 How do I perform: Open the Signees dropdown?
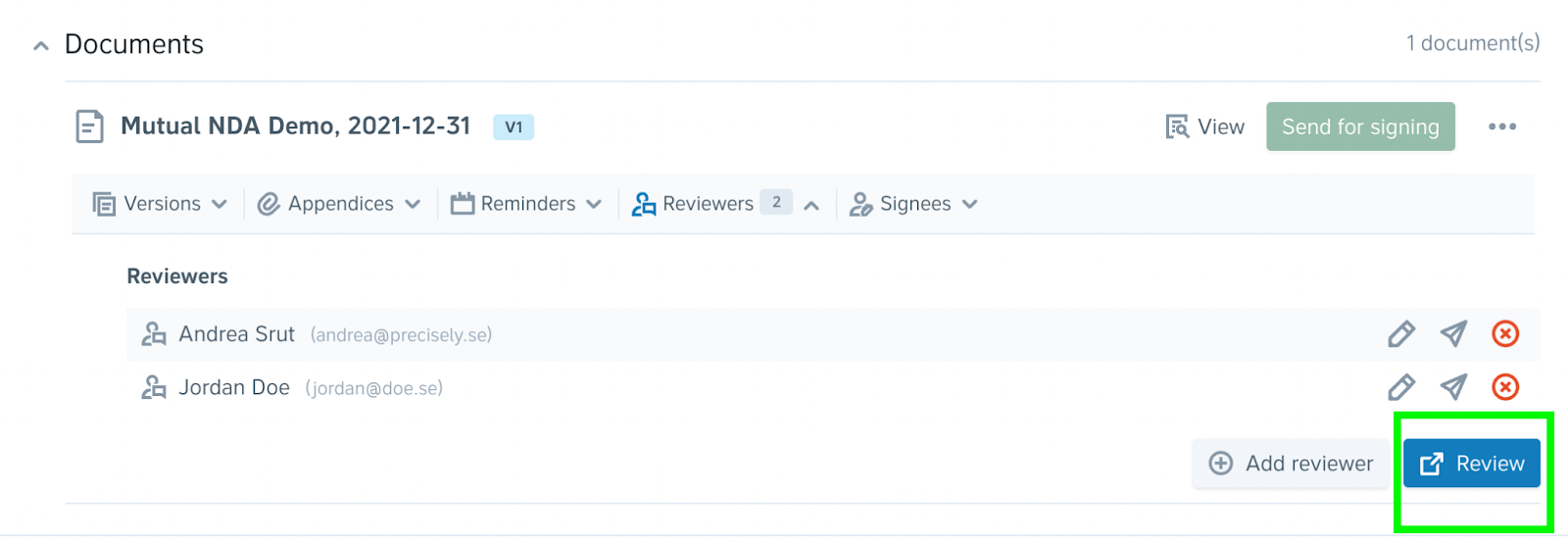pyautogui.click(x=913, y=204)
